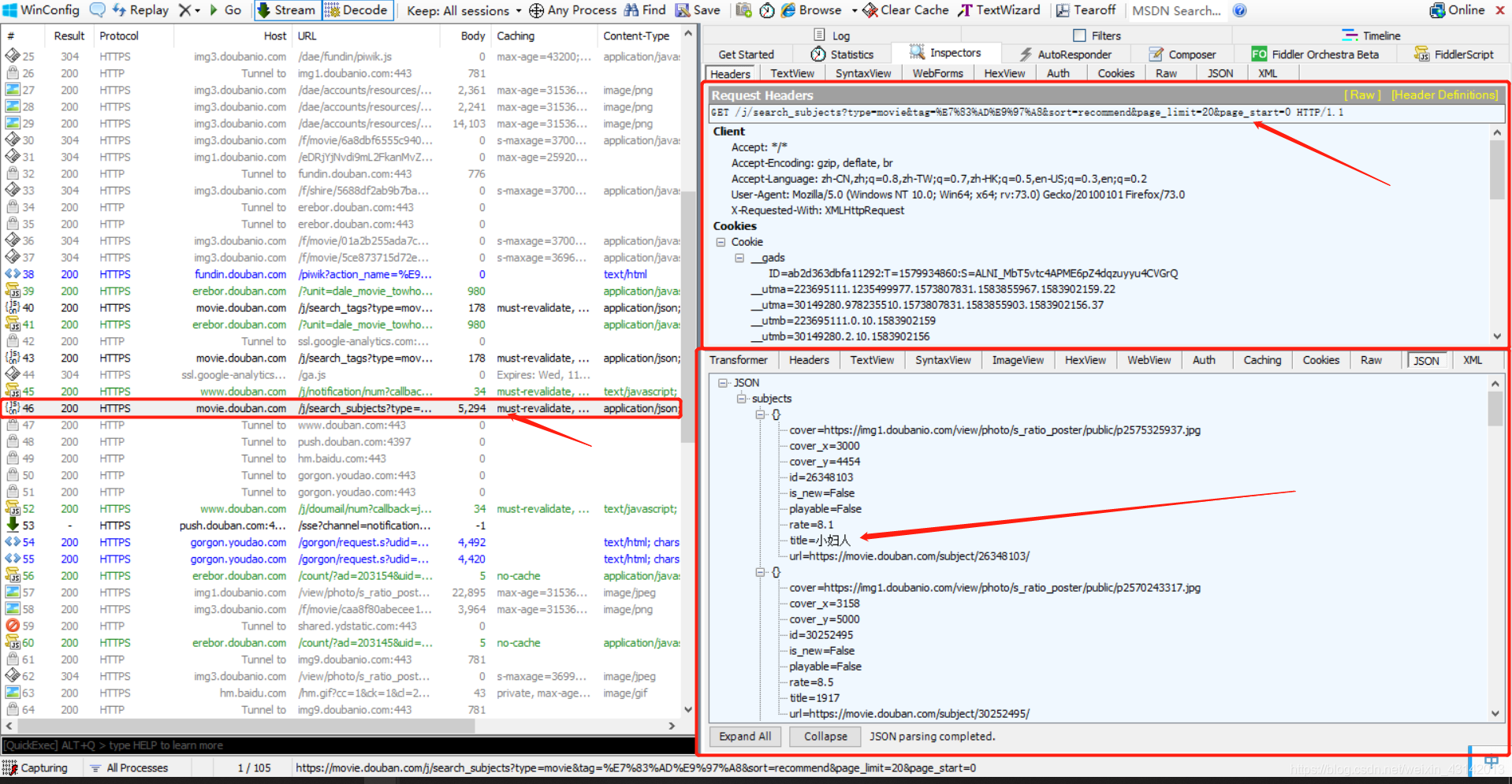Select the response ImageView tab
This screenshot has height=784, width=1512.
[x=1018, y=360]
